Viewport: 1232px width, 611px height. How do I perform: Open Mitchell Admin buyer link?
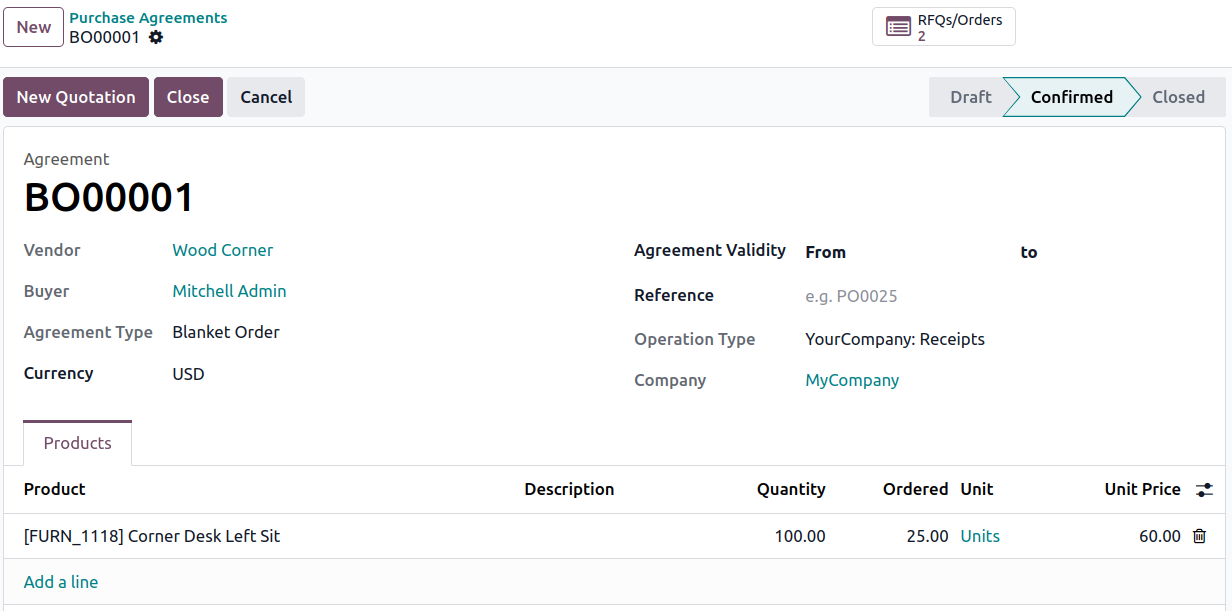[229, 291]
